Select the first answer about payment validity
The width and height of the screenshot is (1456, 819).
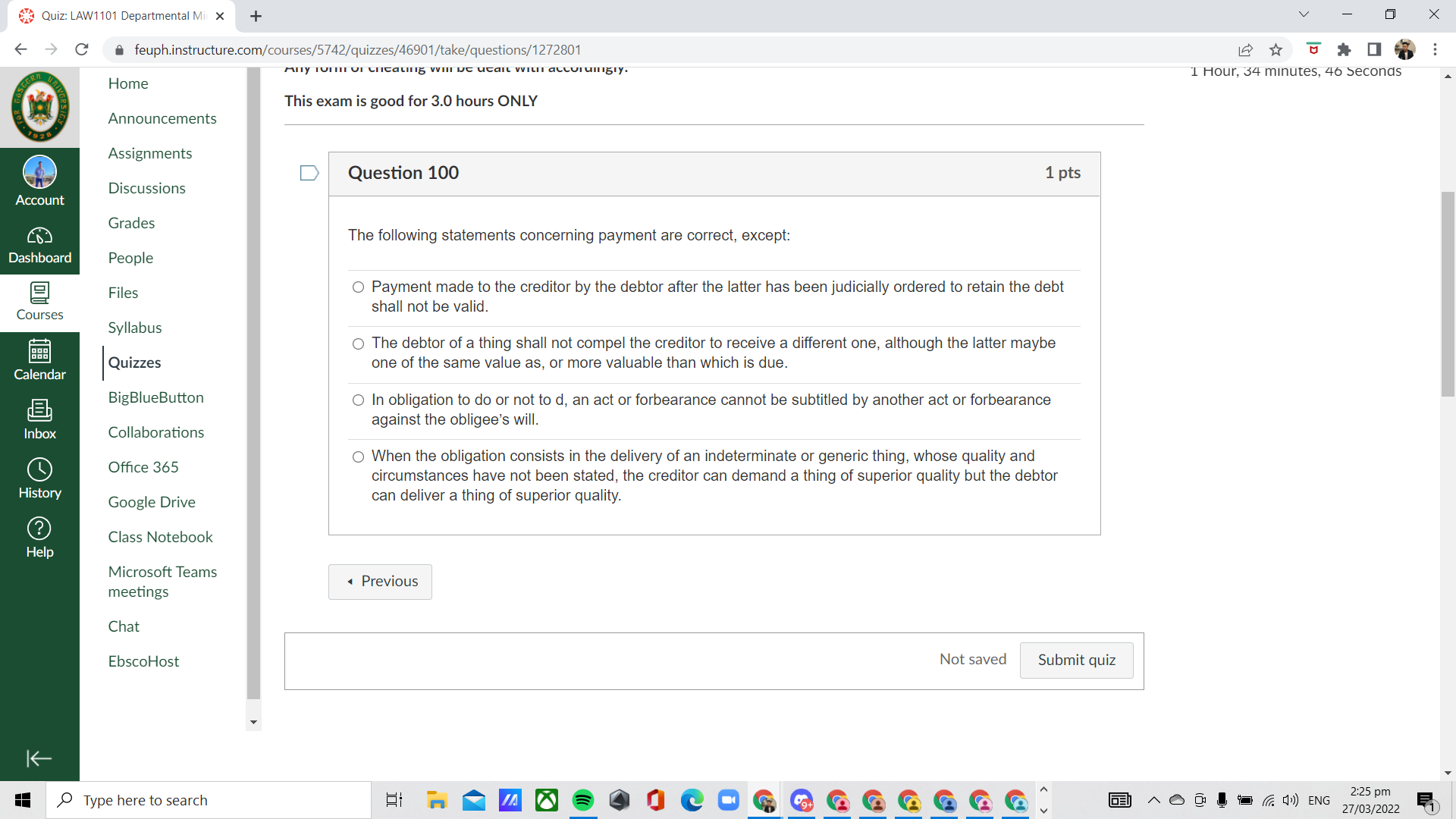pyautogui.click(x=358, y=287)
